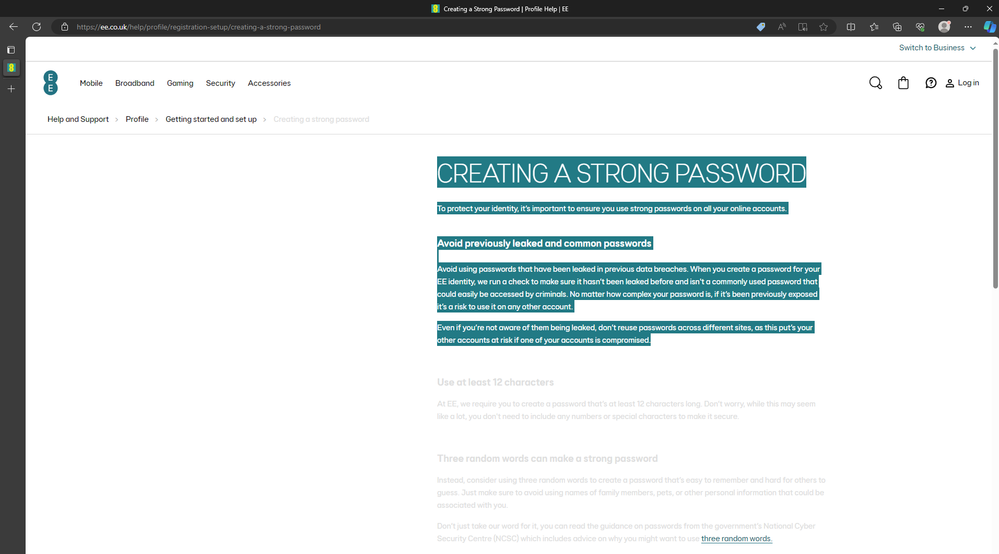The image size is (999, 554).
Task: Open the site search
Action: 875,83
